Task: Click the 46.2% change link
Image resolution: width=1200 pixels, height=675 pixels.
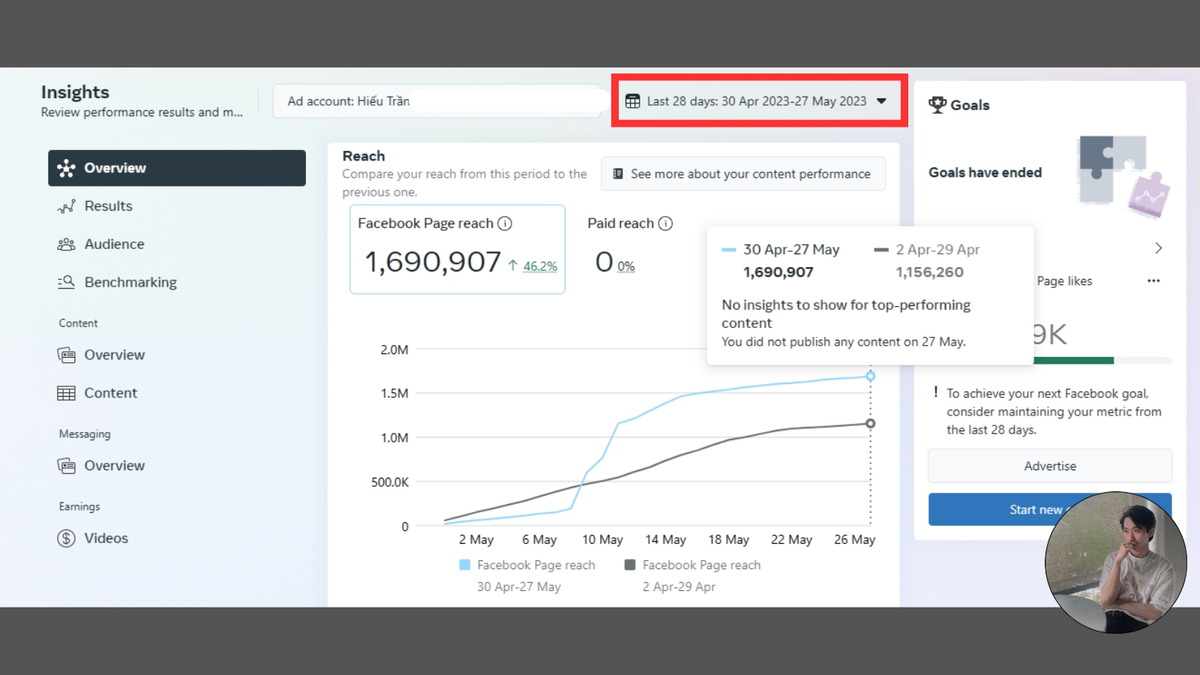Action: [x=540, y=266]
